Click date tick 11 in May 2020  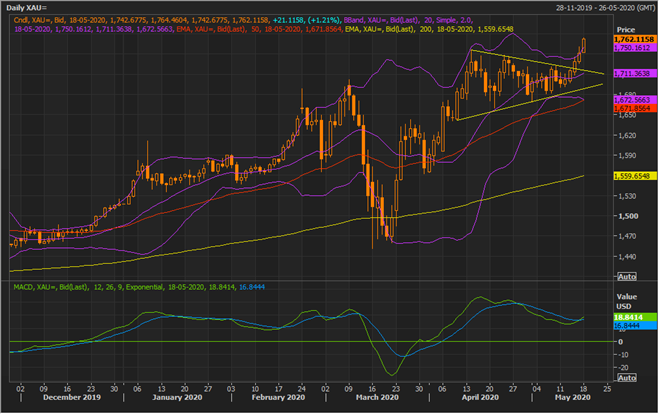click(x=559, y=389)
